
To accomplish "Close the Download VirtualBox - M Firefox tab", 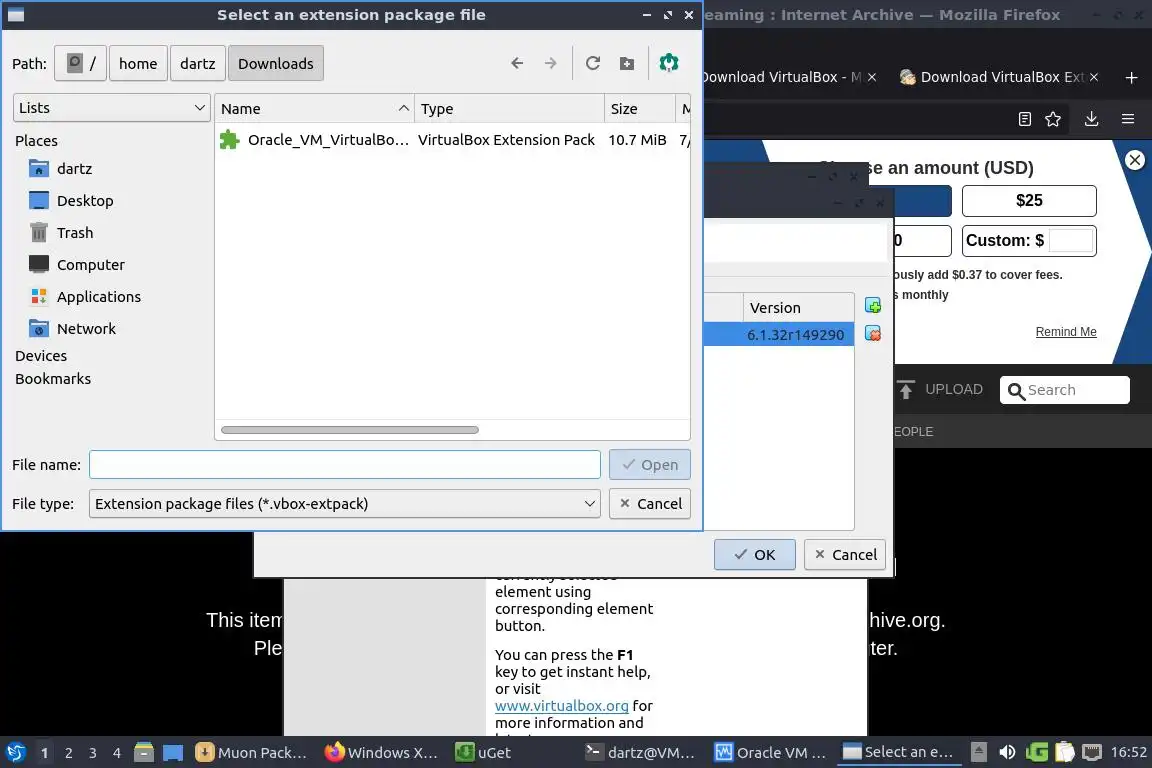I will tap(871, 77).
